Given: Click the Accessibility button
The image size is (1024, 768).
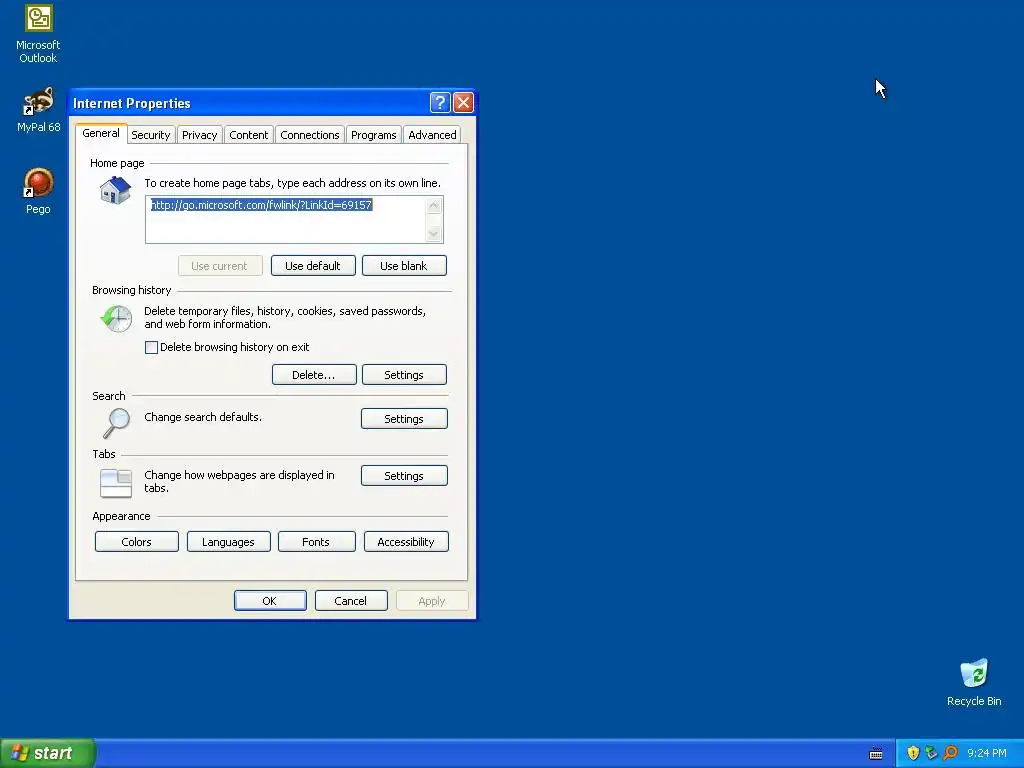Looking at the screenshot, I should coord(406,541).
